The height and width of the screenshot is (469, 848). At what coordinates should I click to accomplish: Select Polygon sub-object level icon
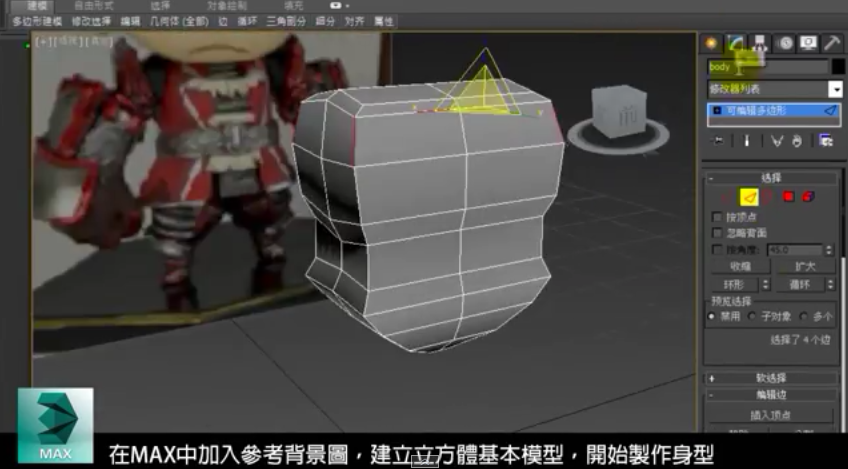[789, 197]
